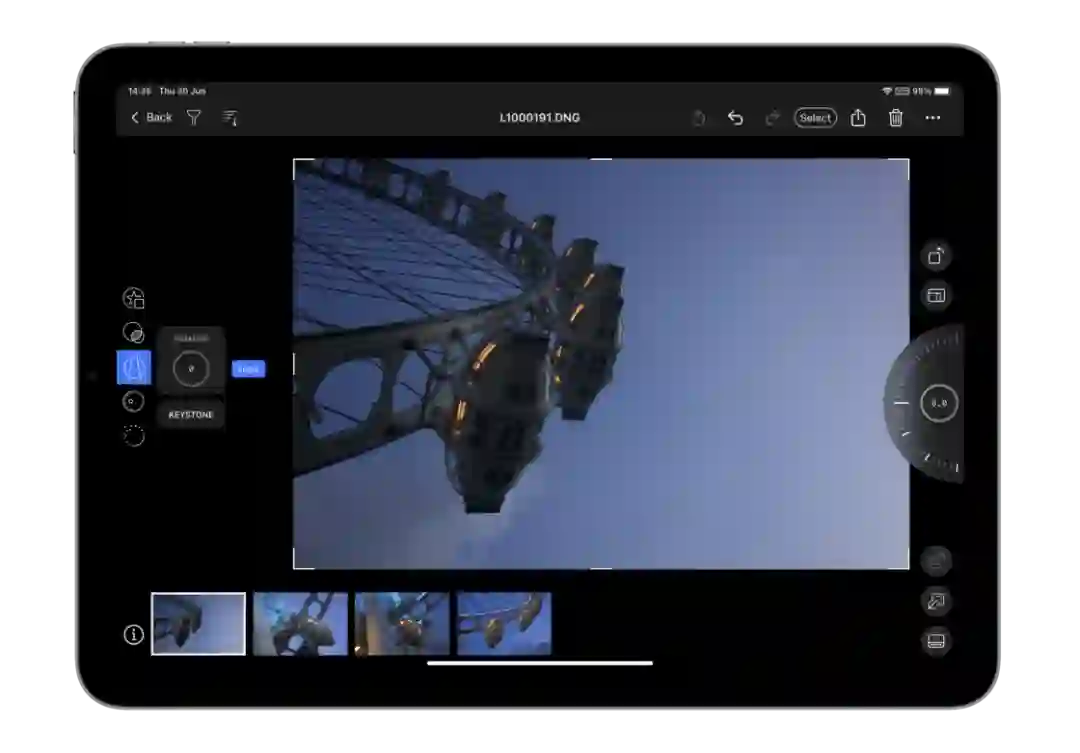Open the aspect ratio crop icon
The width and height of the screenshot is (1080, 753).
click(x=936, y=296)
